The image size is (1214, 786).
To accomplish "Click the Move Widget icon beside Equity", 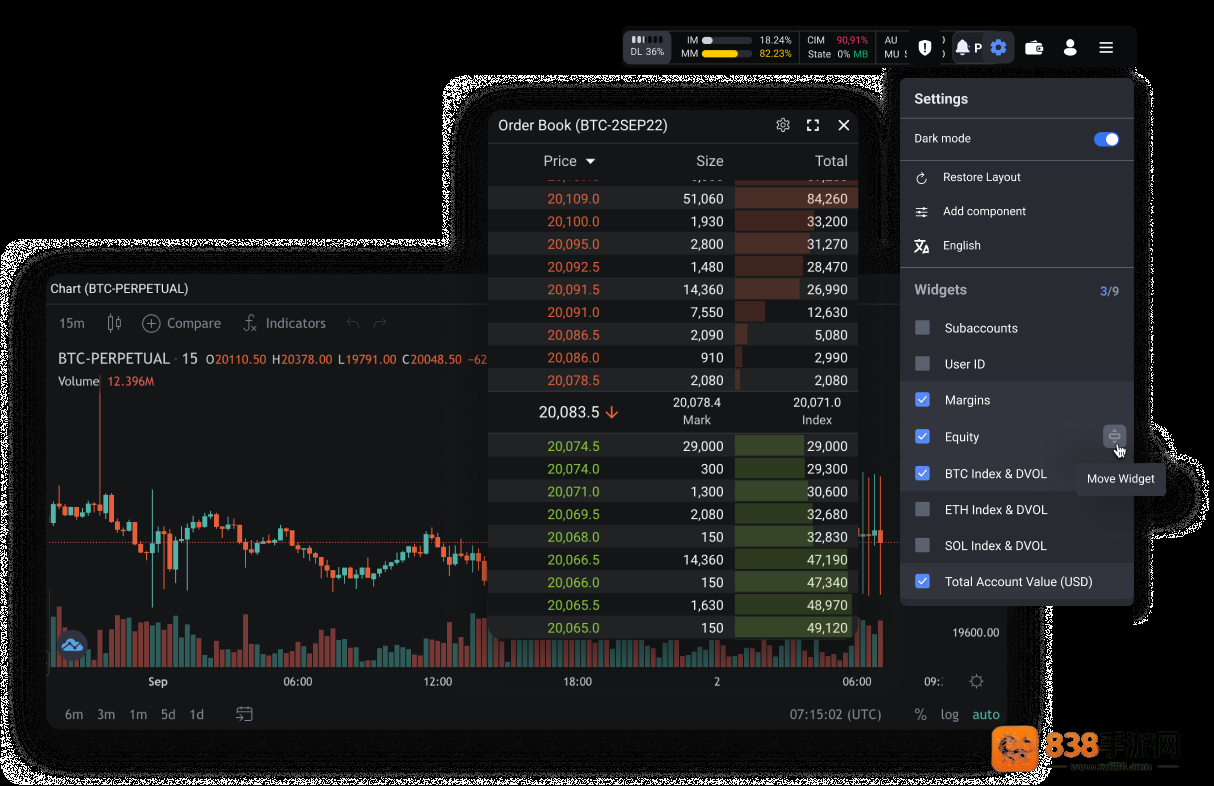I will [x=1114, y=436].
